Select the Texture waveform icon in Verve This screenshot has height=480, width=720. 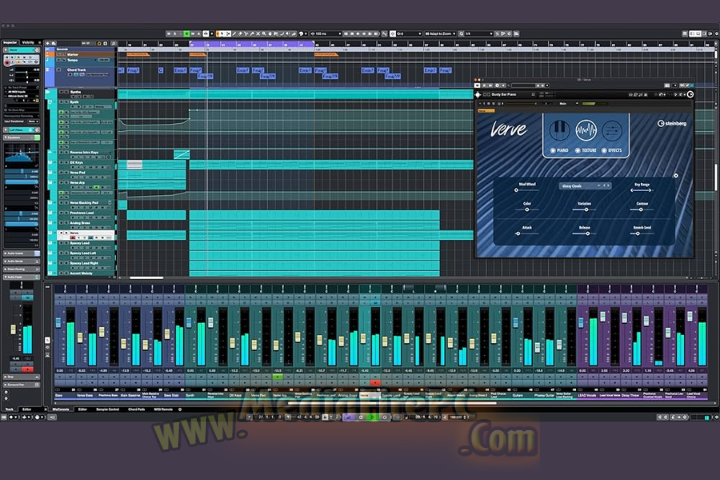[586, 130]
